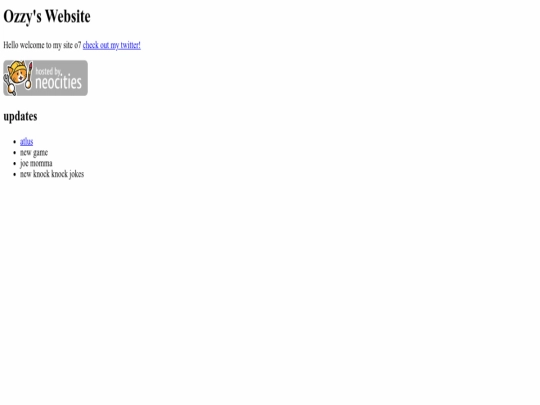540x405 pixels.
Task: Click the bullet point beside "atlus"
Action: coord(14,142)
